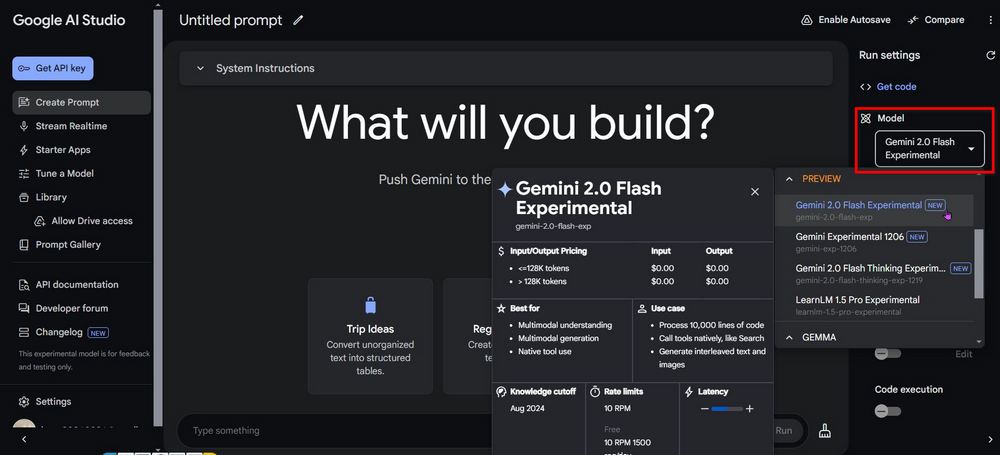
Task: Select the LearnLM 1.5 Pro Experimental model
Action: click(x=874, y=305)
